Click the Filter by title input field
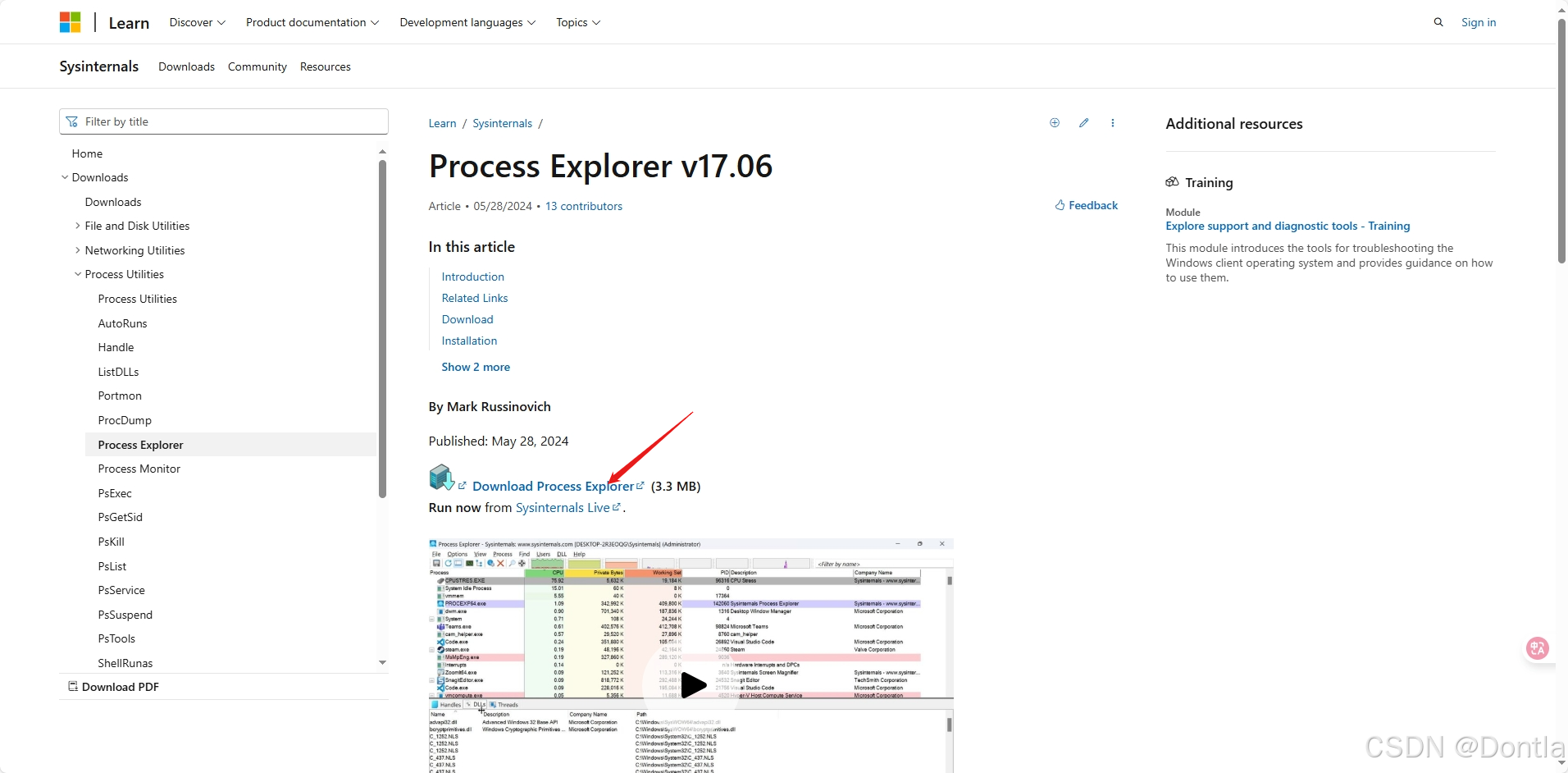Viewport: 1568px width, 773px height. [x=224, y=121]
